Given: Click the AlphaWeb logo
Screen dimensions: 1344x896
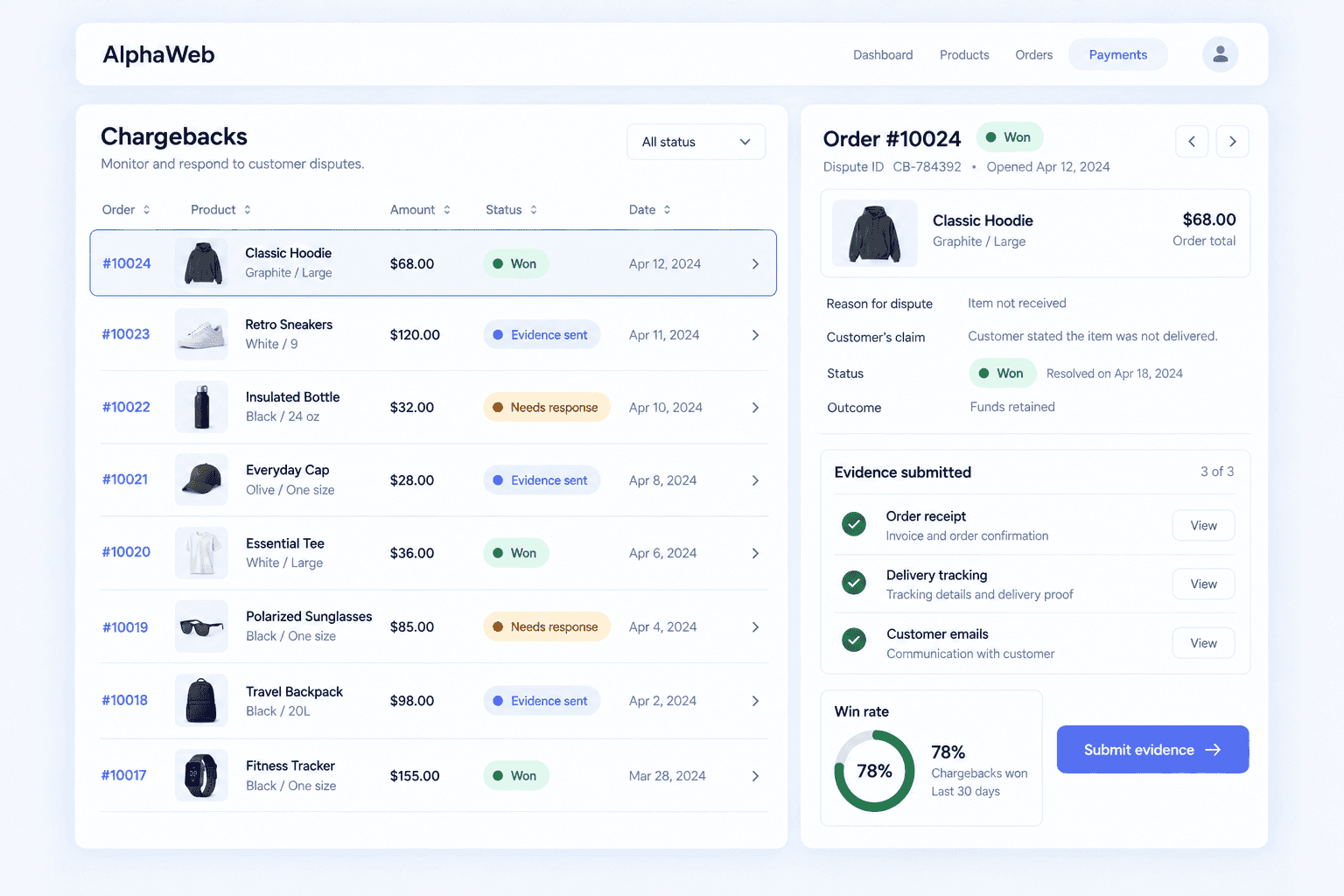Looking at the screenshot, I should pos(158,54).
